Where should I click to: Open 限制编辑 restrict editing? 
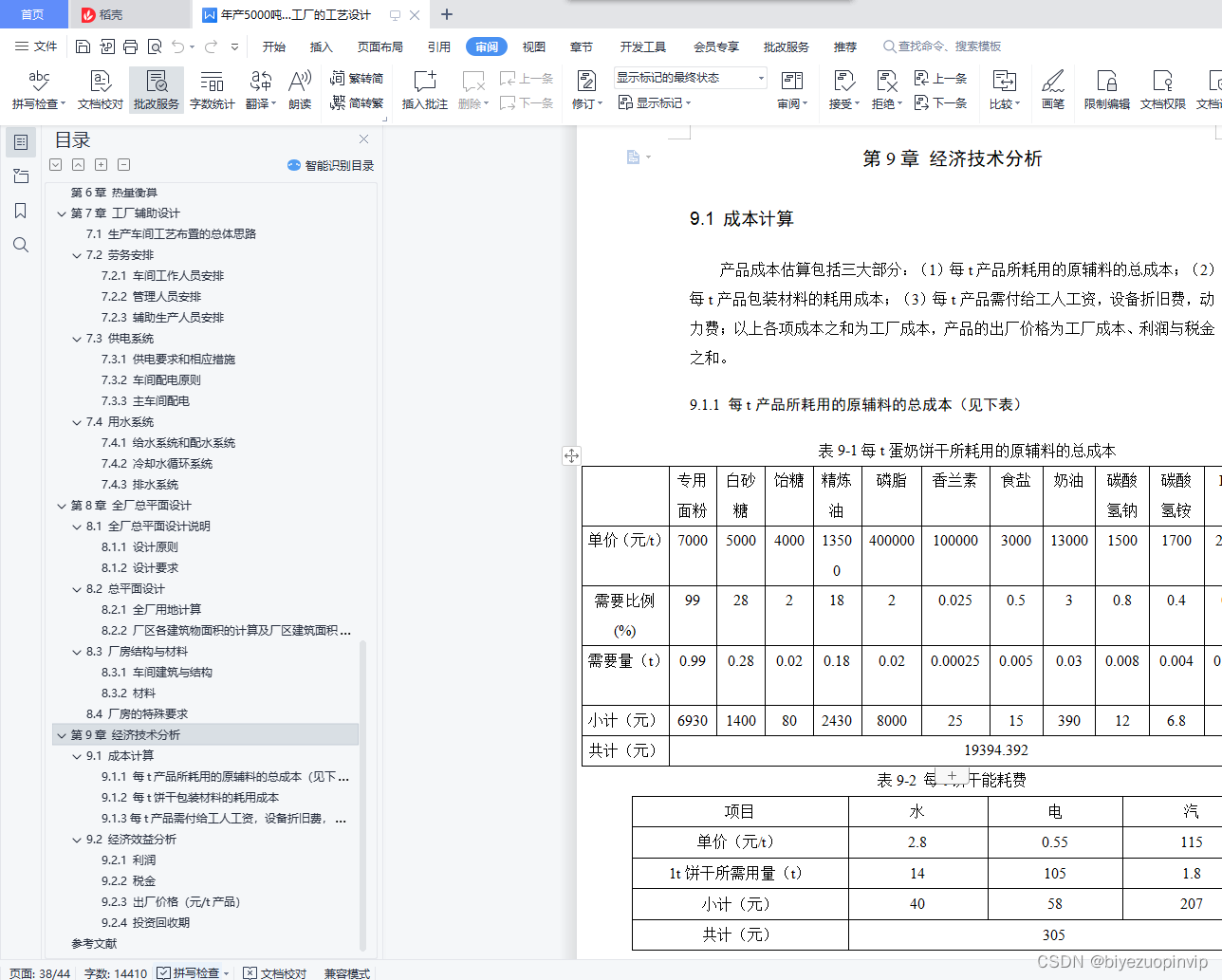tap(1107, 90)
